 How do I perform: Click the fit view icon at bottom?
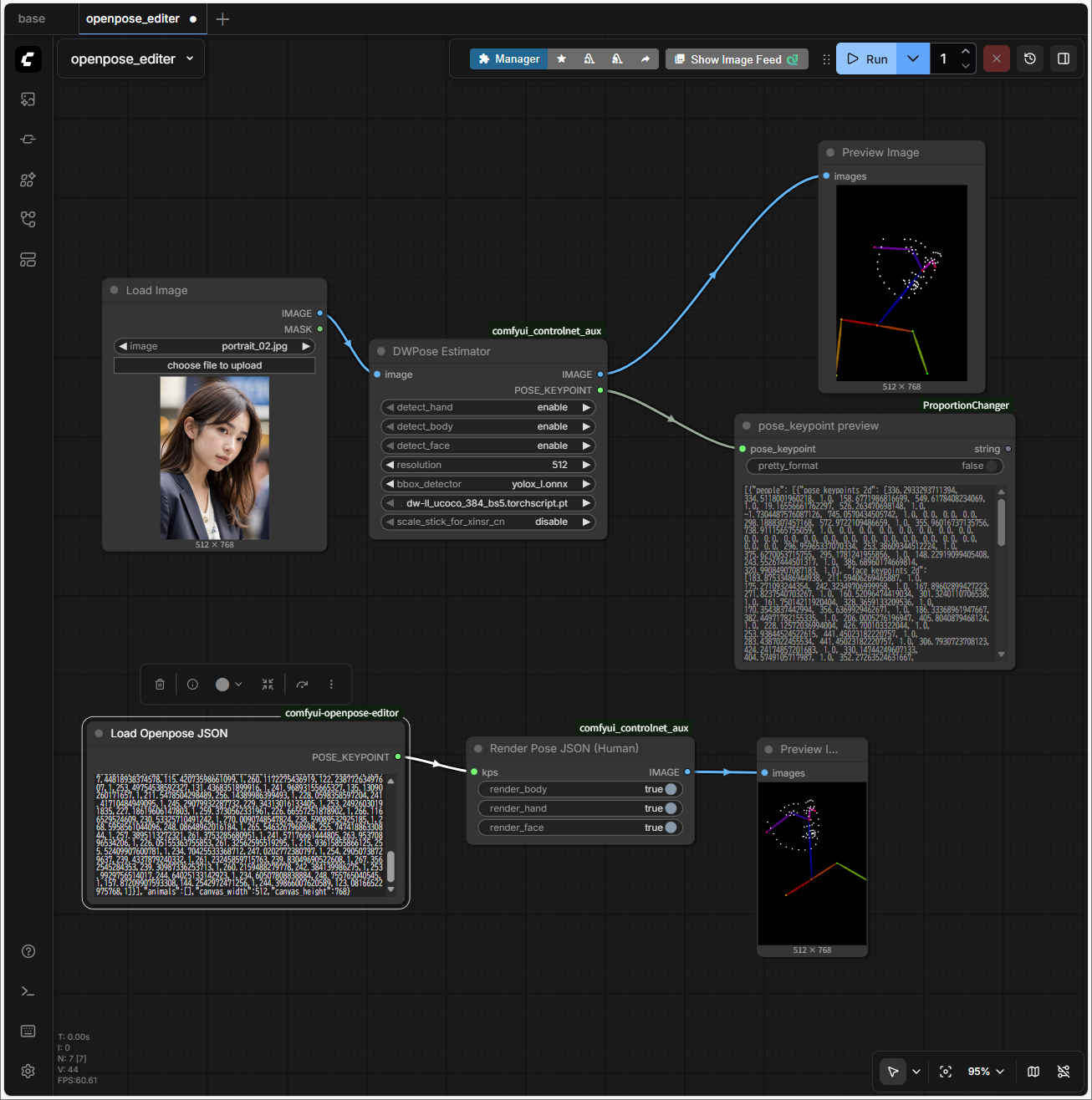946,1072
